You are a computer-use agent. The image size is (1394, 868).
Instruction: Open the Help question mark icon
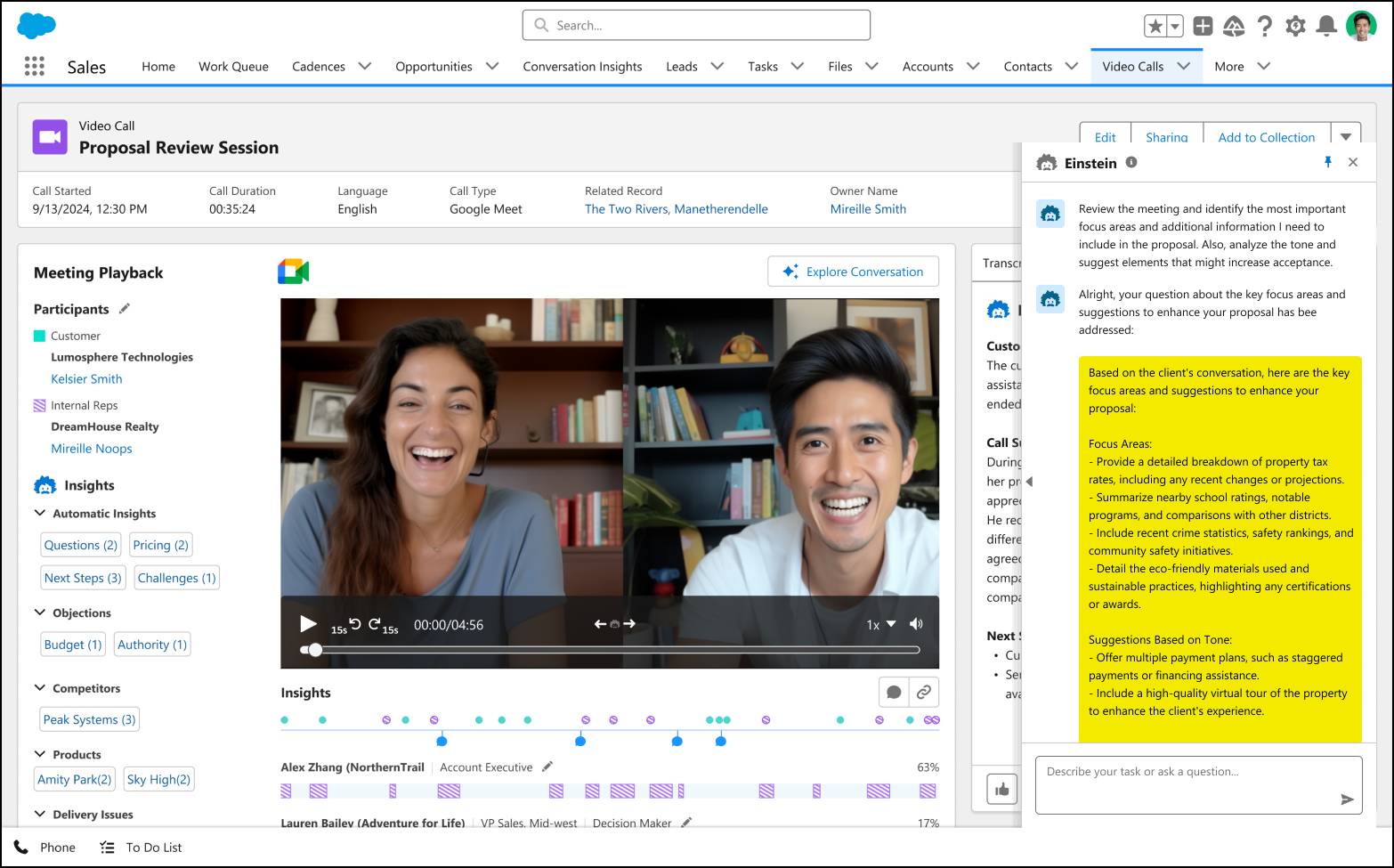pos(1264,26)
